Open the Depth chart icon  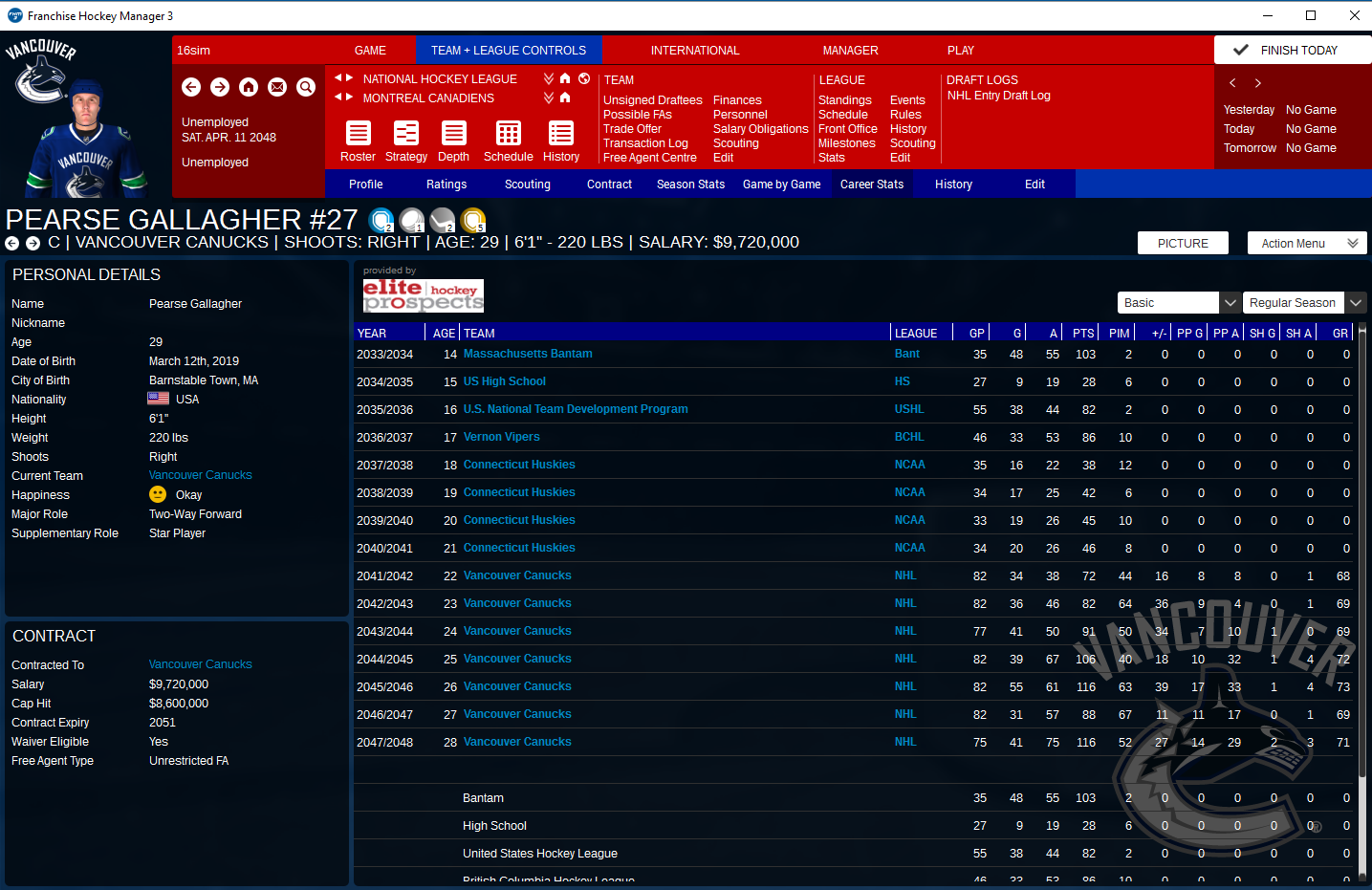[x=454, y=134]
